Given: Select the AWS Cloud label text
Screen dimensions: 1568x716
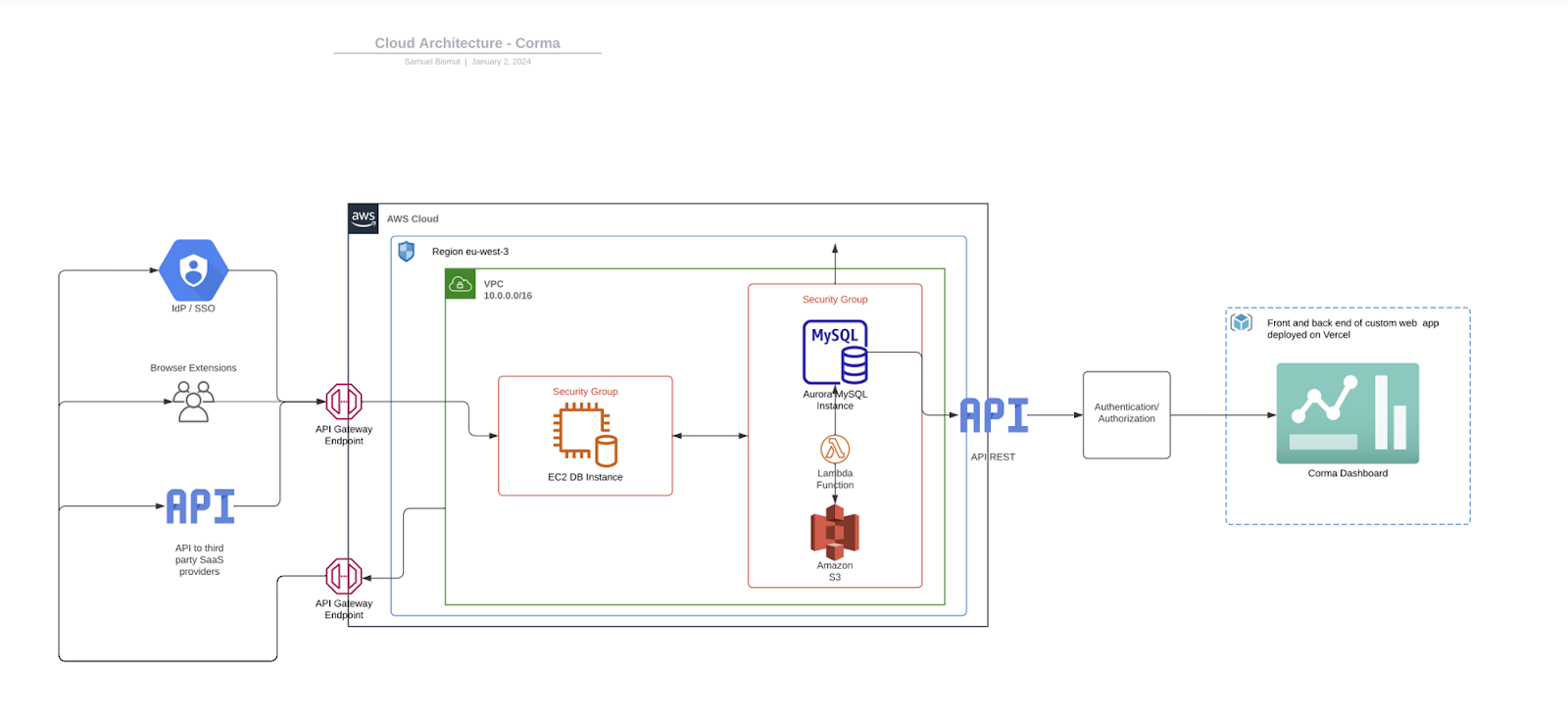Looking at the screenshot, I should click(x=413, y=219).
